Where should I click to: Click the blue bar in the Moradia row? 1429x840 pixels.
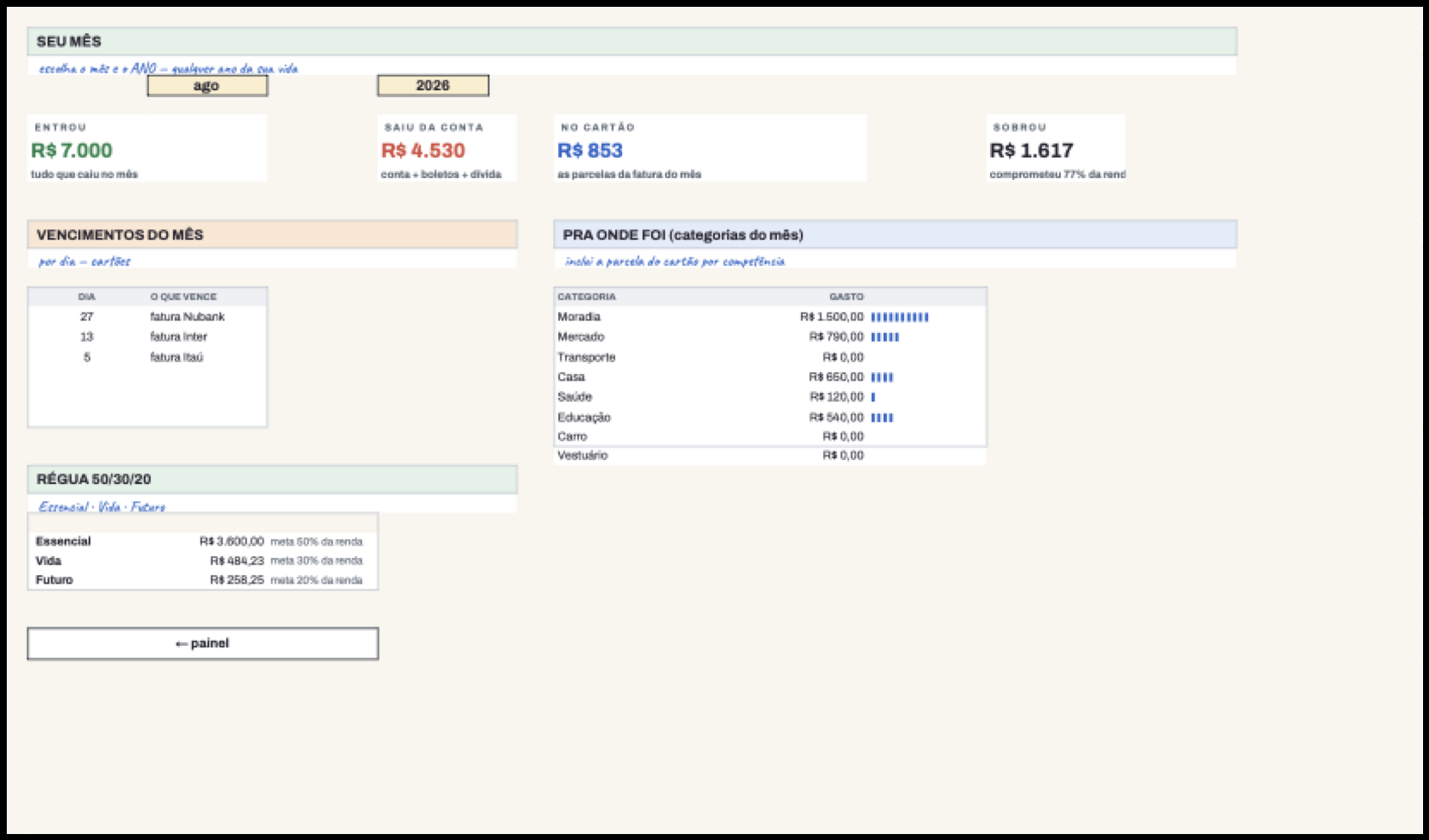tap(900, 317)
